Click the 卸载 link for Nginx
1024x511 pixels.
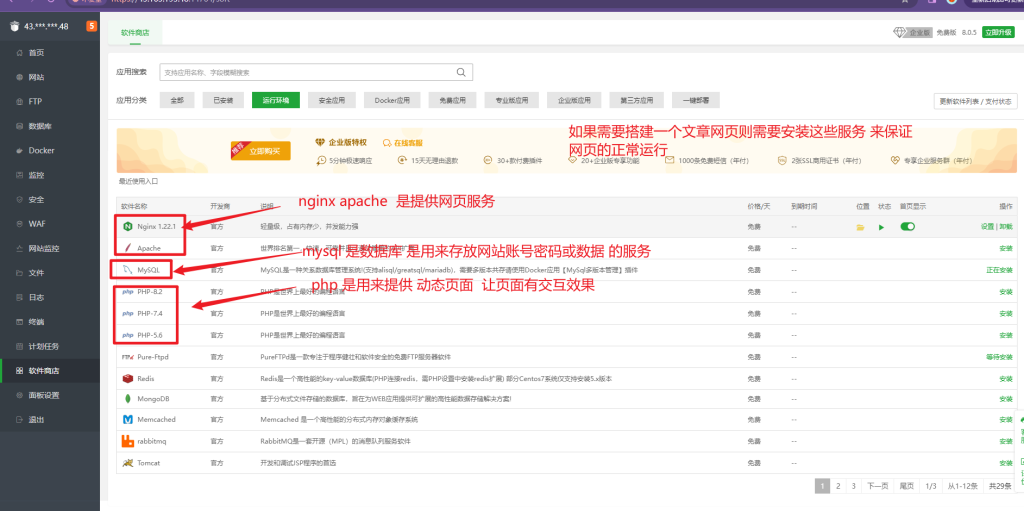pos(1004,227)
